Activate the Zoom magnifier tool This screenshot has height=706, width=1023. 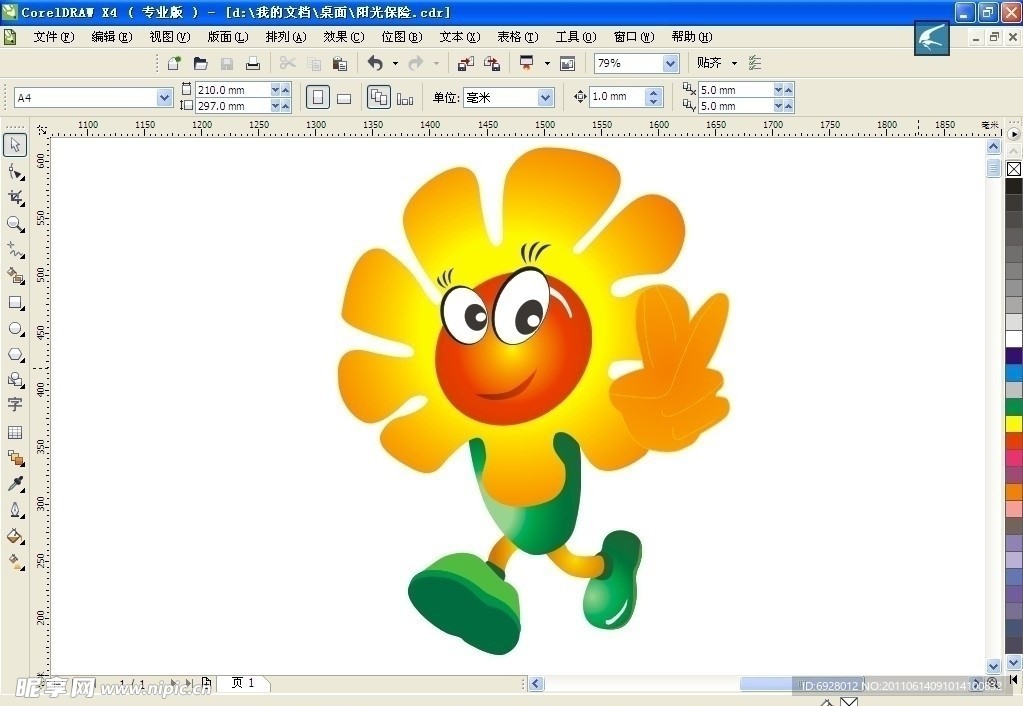point(15,224)
